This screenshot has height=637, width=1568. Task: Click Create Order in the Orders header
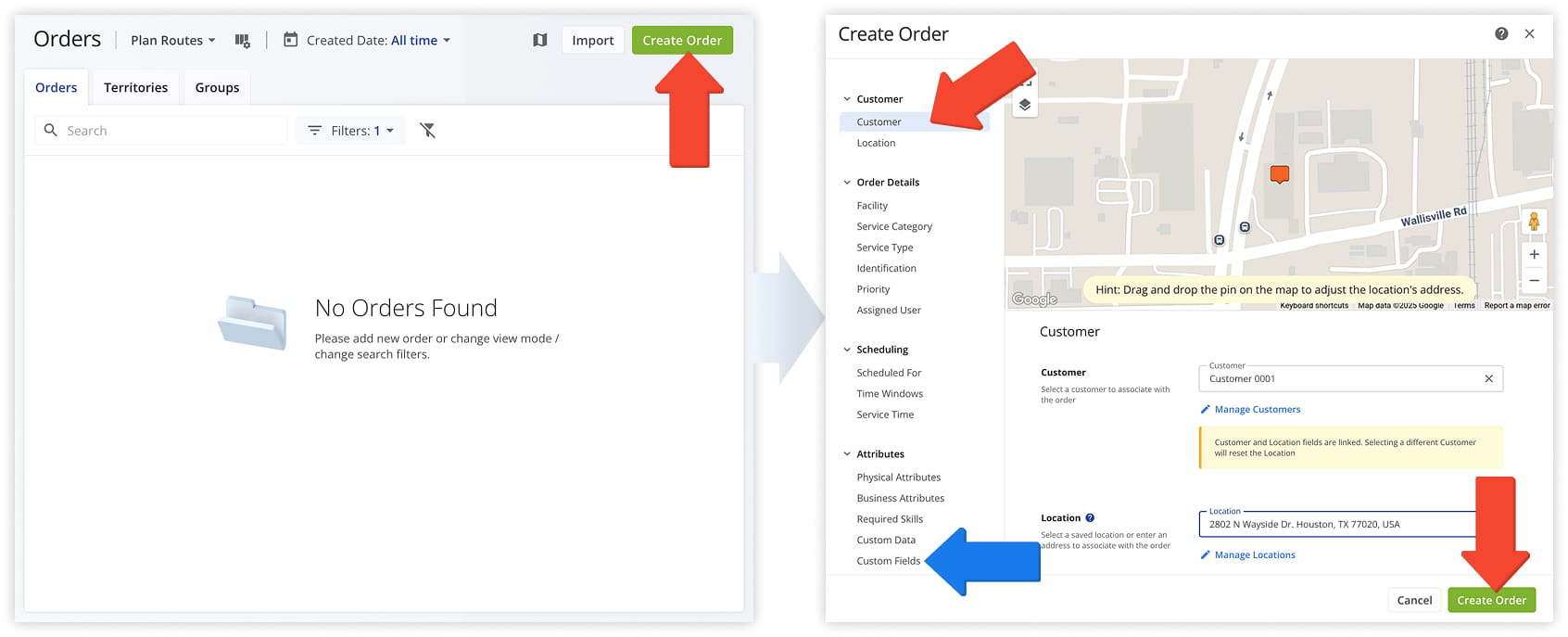pos(682,40)
